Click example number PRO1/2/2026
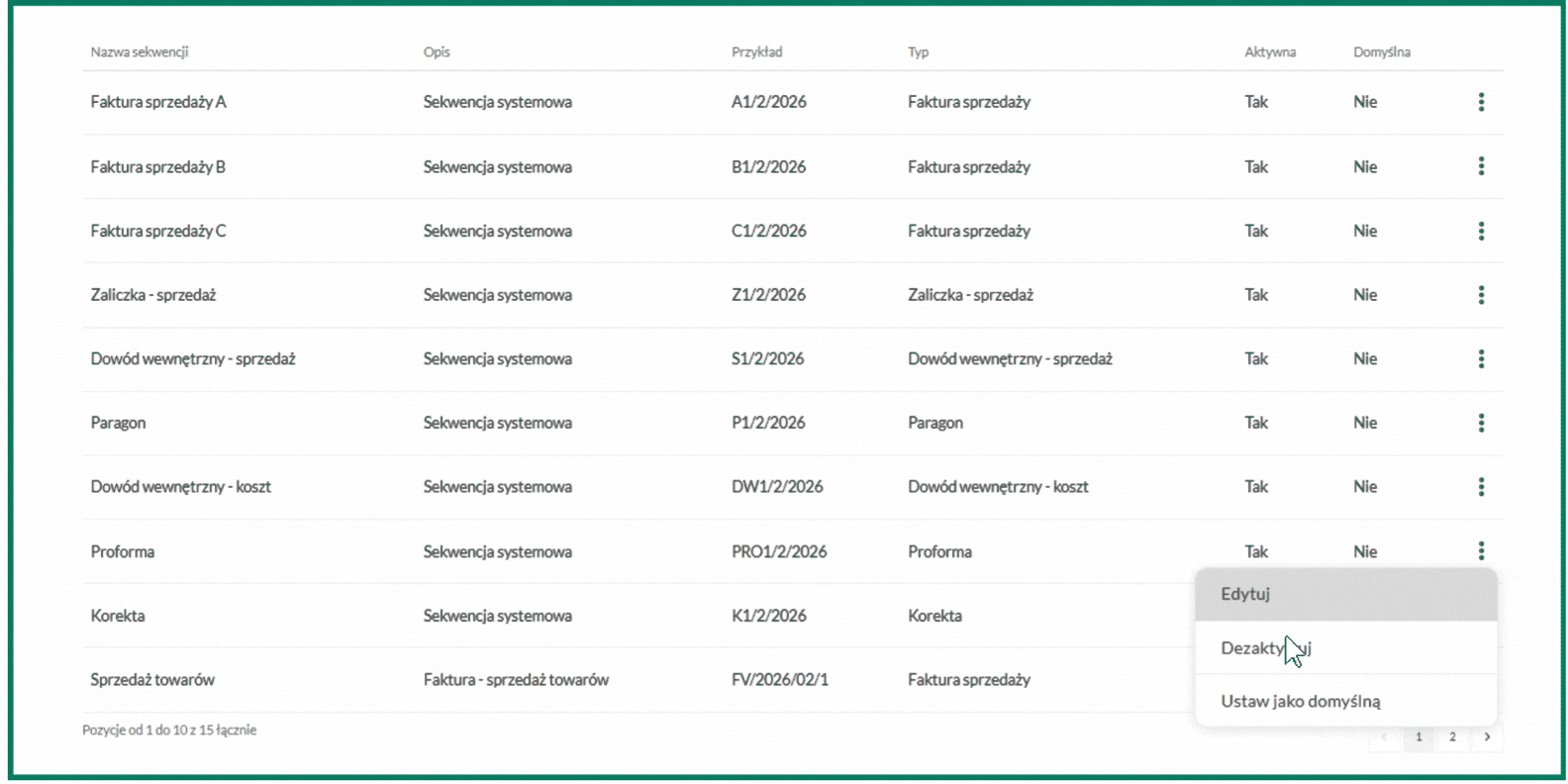Viewport: 1568px width, 784px height. [779, 551]
